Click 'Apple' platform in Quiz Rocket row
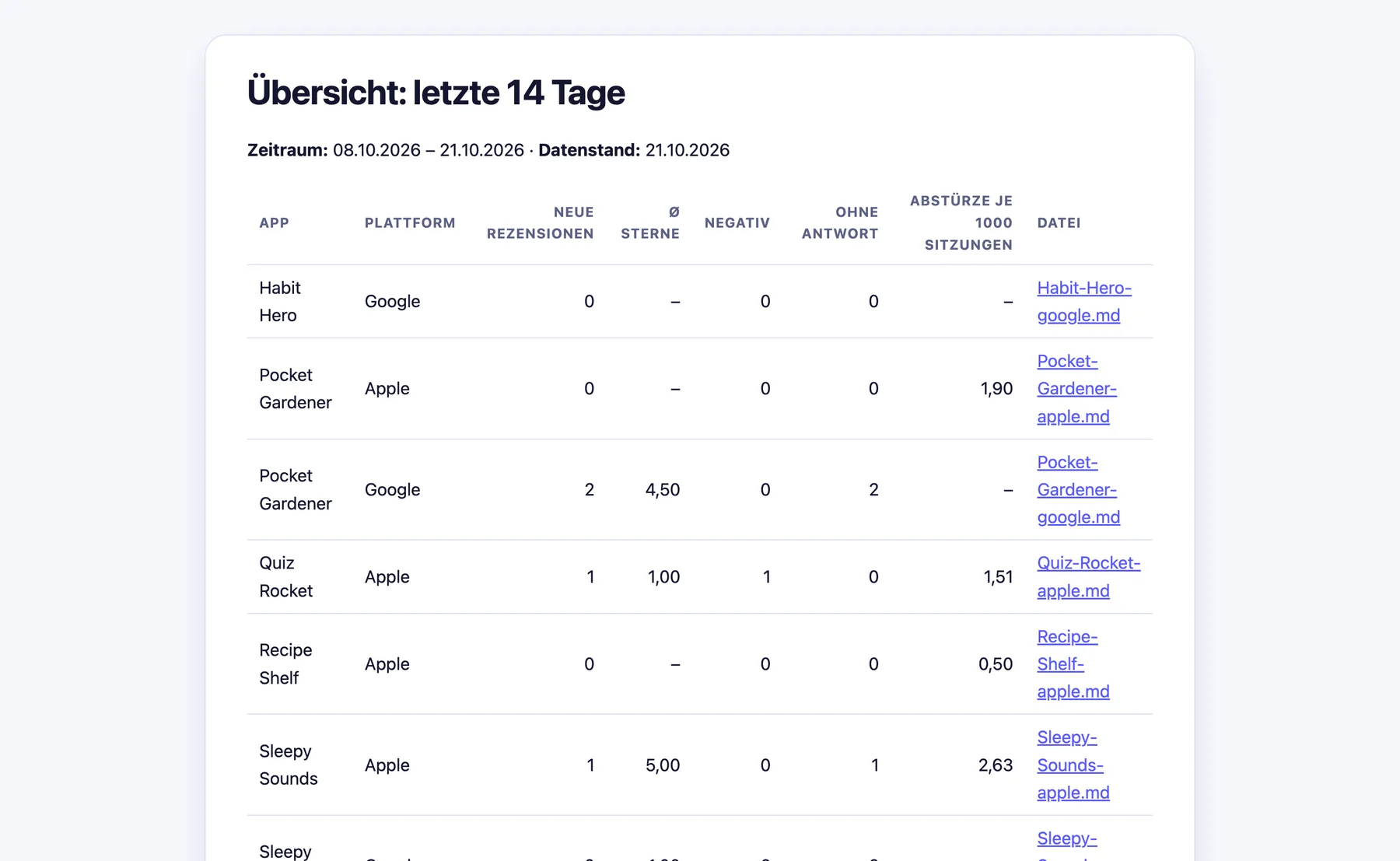Screen dimensions: 1400x861 click(x=387, y=576)
